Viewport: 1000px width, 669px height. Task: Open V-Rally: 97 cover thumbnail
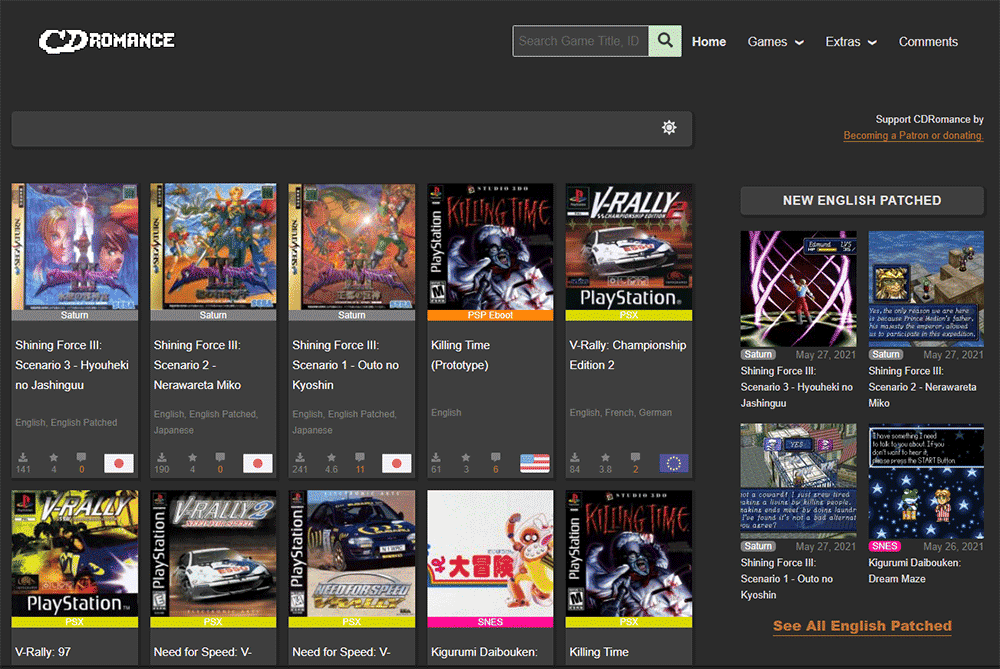[x=75, y=553]
